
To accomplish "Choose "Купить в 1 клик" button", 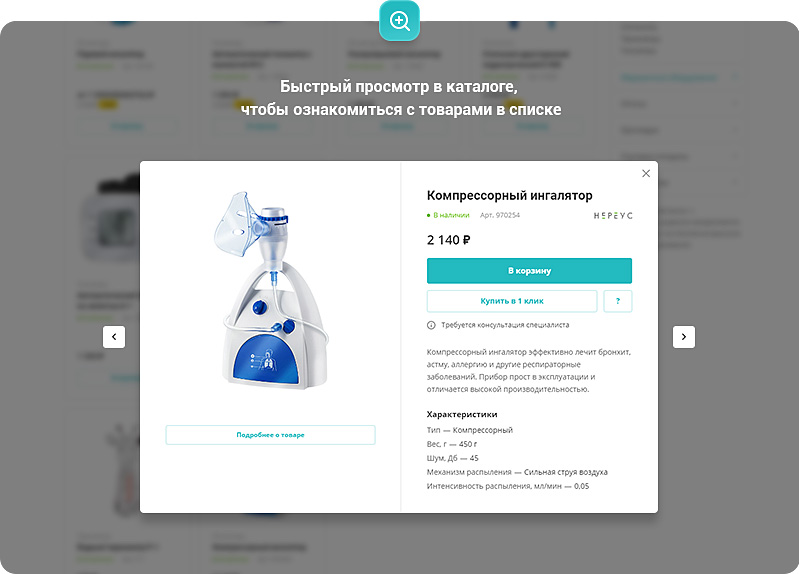I will (x=512, y=301).
